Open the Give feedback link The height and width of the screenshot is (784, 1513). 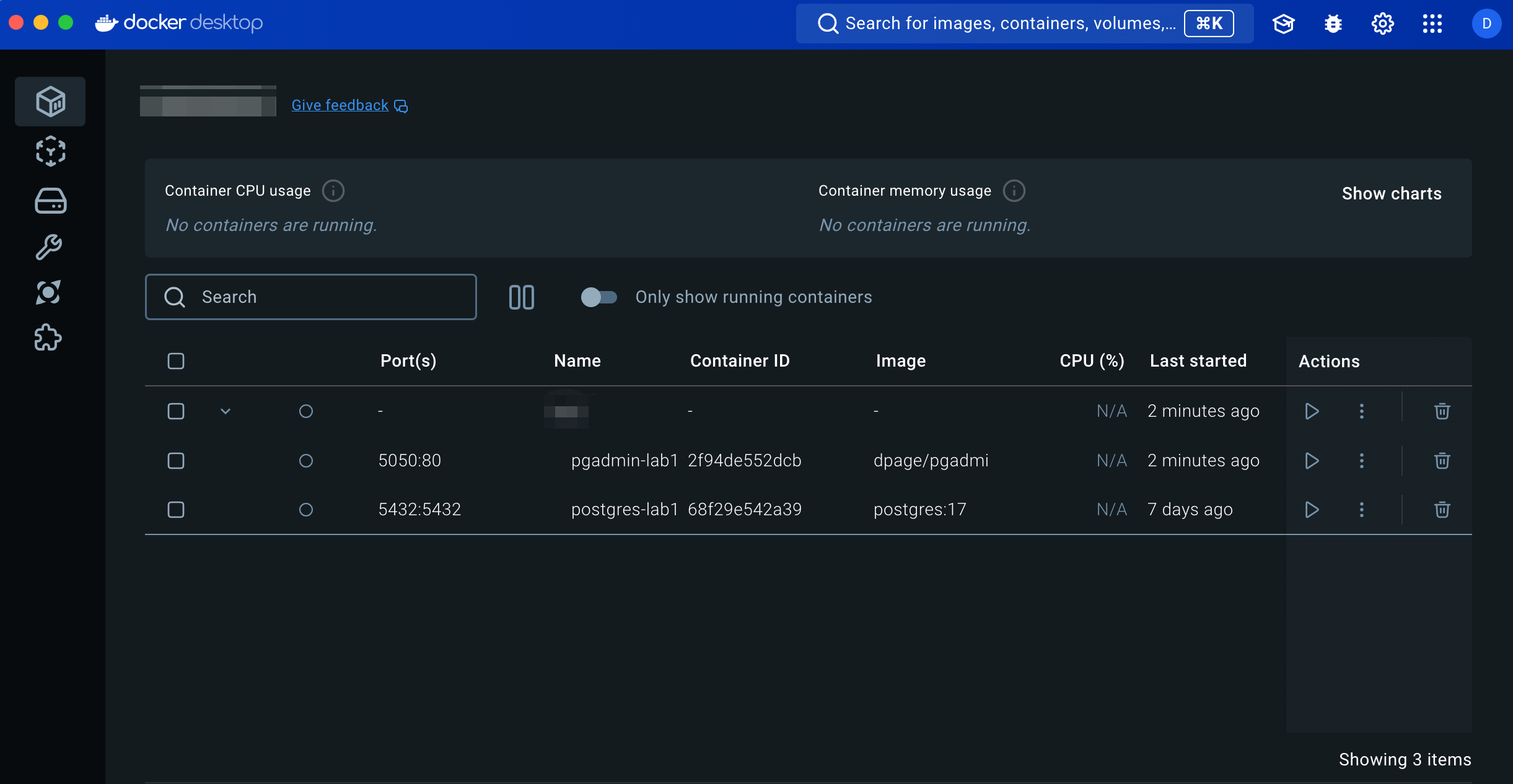tap(338, 105)
